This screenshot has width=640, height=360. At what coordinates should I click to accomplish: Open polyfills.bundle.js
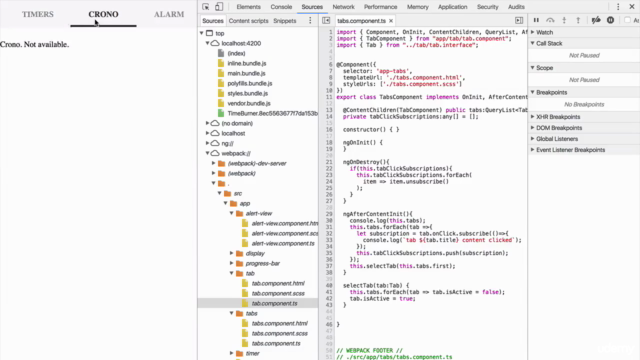tap(249, 83)
